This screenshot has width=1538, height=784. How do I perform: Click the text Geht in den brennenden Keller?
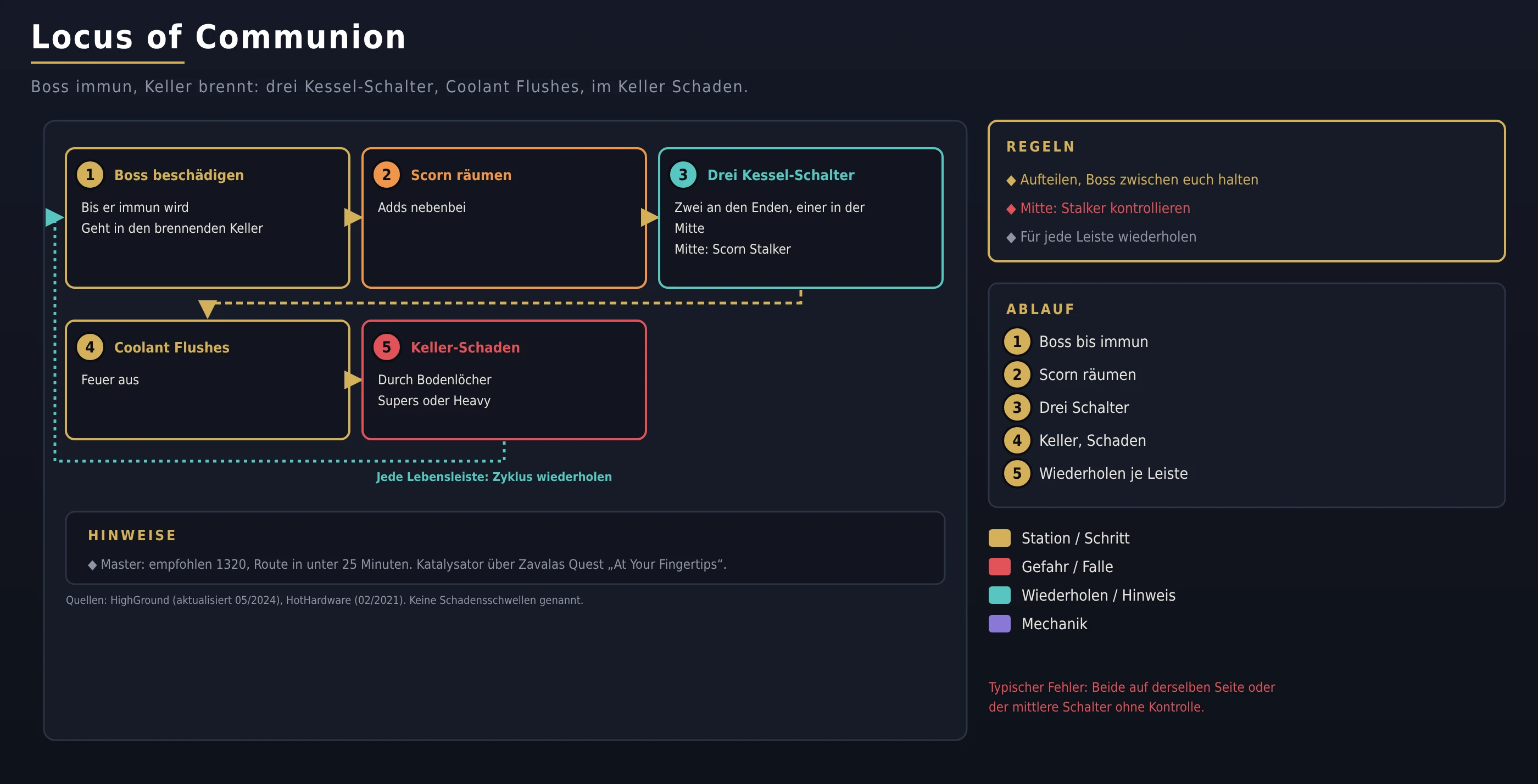coord(172,228)
